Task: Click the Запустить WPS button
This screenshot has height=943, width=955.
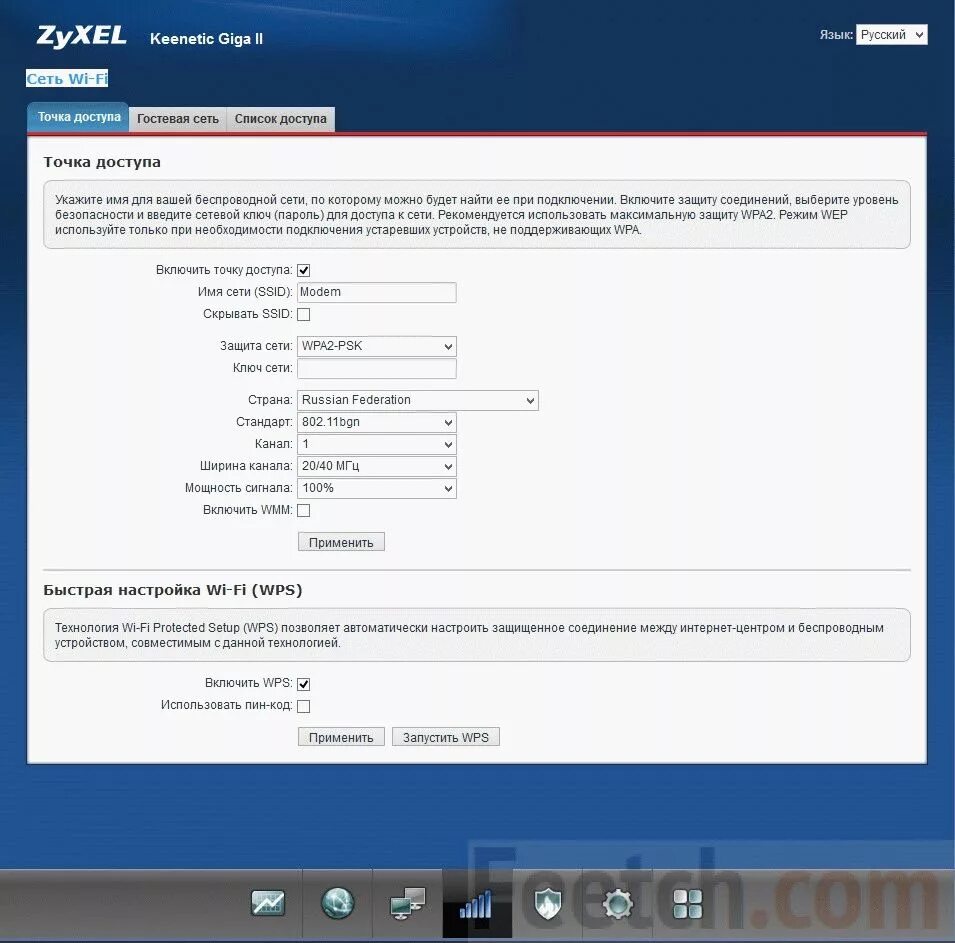Action: pyautogui.click(x=446, y=737)
